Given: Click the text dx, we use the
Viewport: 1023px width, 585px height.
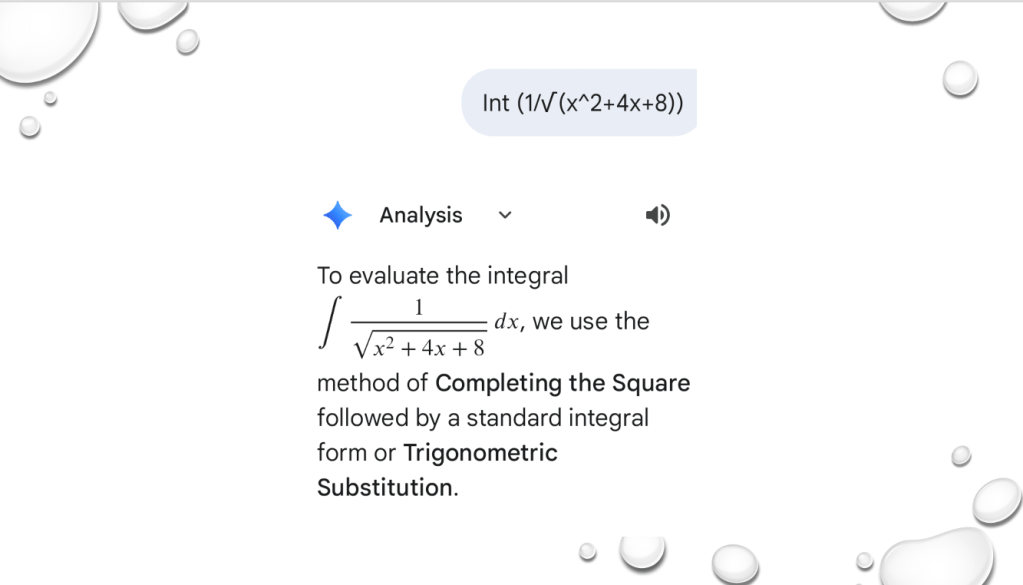Looking at the screenshot, I should [572, 322].
